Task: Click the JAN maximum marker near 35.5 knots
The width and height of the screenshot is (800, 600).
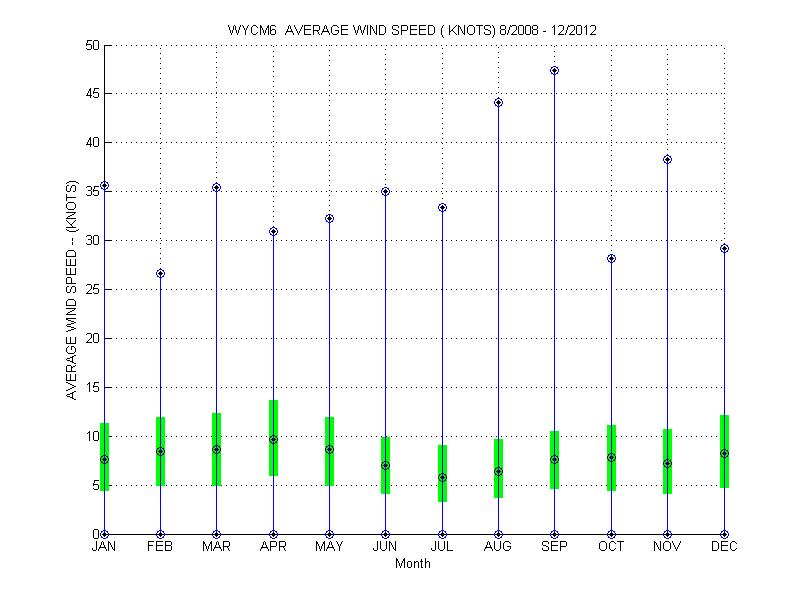Action: click(x=104, y=186)
